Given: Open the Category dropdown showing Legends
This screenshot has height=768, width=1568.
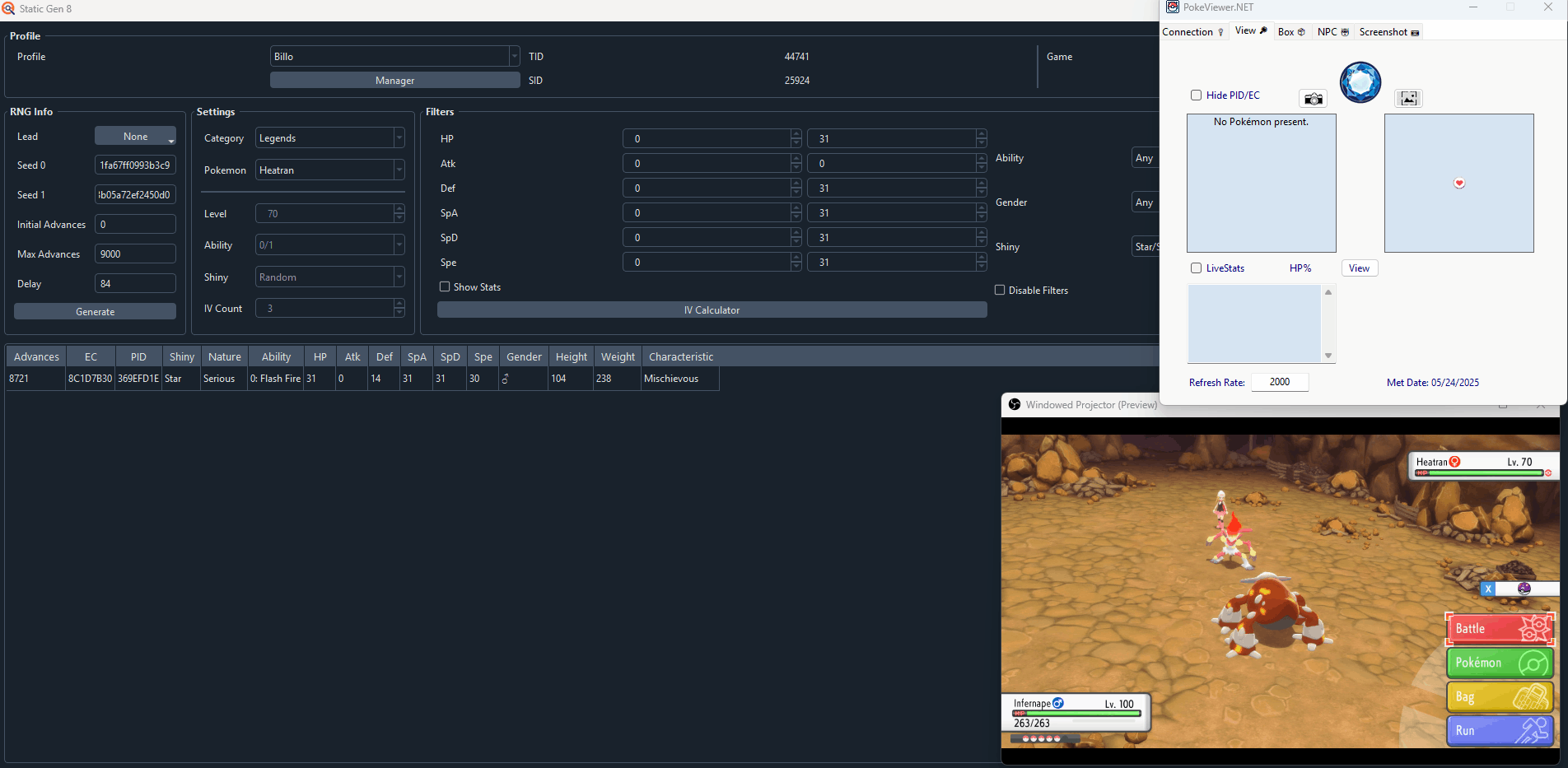Looking at the screenshot, I should pos(330,138).
